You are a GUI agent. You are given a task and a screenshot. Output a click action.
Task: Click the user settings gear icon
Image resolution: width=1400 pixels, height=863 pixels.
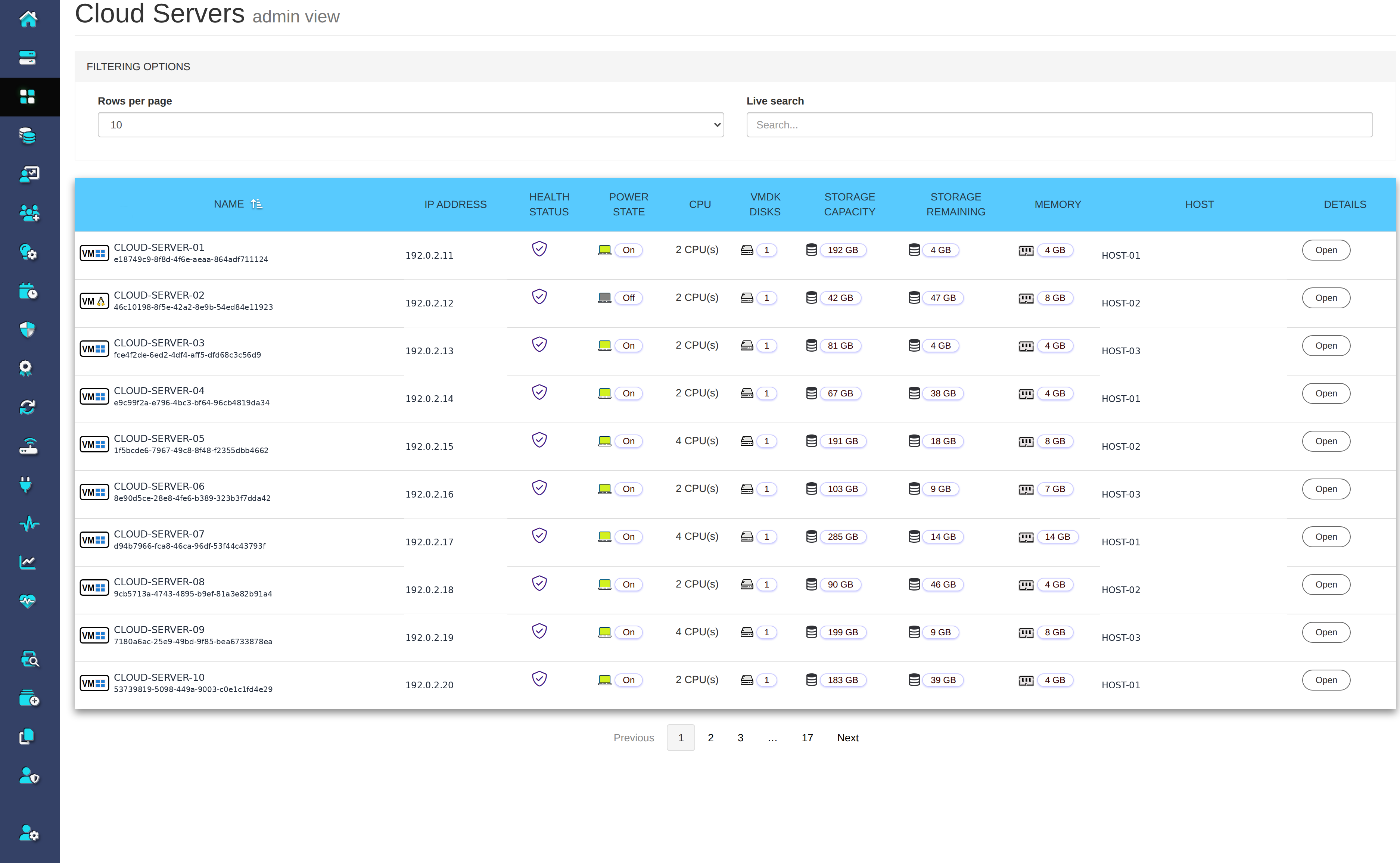[x=29, y=833]
